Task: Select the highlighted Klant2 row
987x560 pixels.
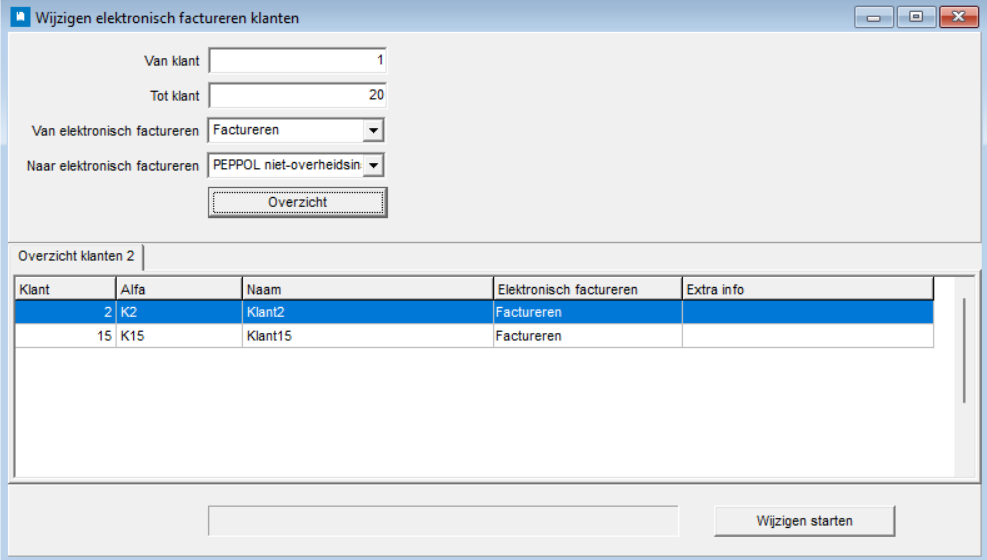Action: click(x=367, y=312)
